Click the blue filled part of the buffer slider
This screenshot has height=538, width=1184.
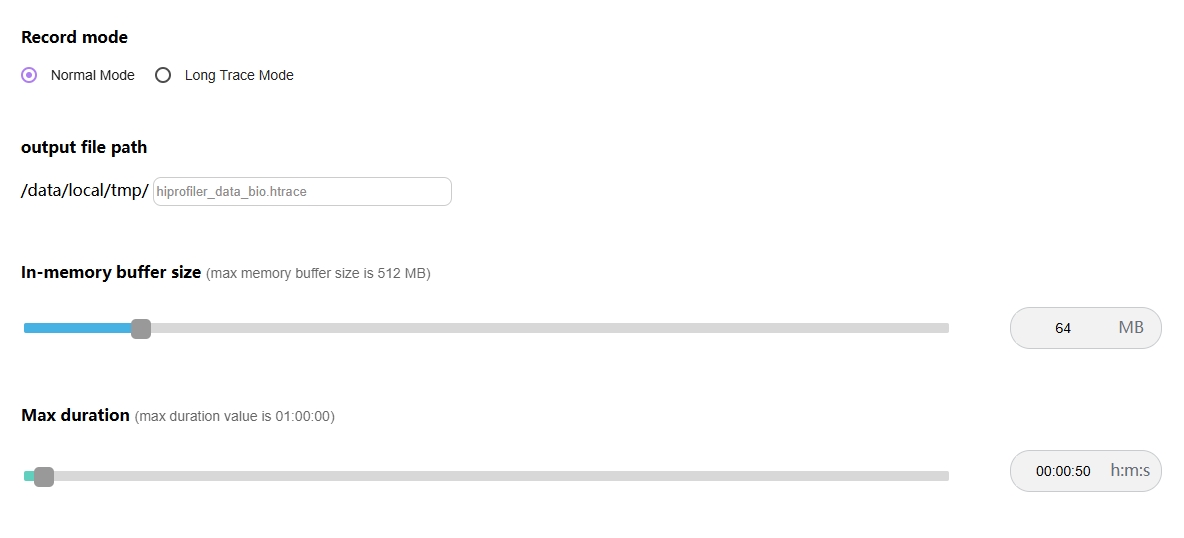pos(78,328)
